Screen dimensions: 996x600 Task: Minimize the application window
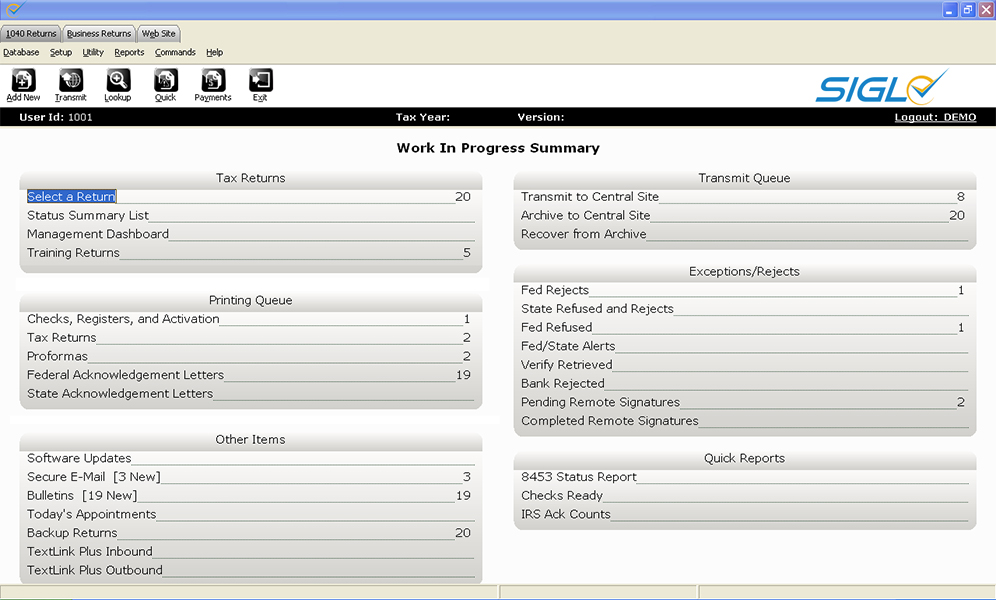point(949,10)
